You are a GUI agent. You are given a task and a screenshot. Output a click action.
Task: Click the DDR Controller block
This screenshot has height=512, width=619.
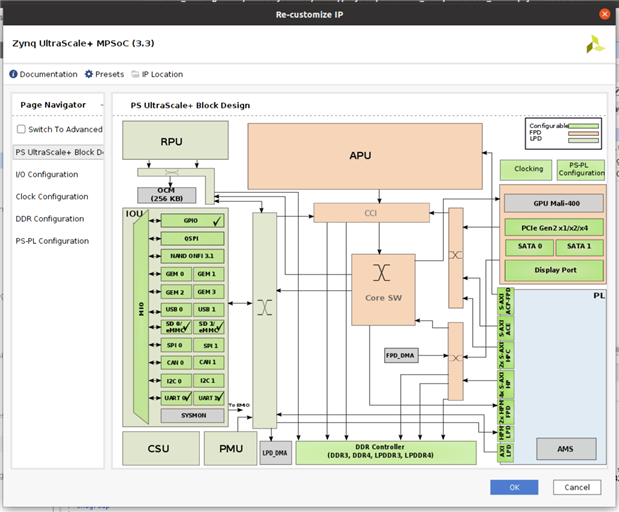(385, 452)
